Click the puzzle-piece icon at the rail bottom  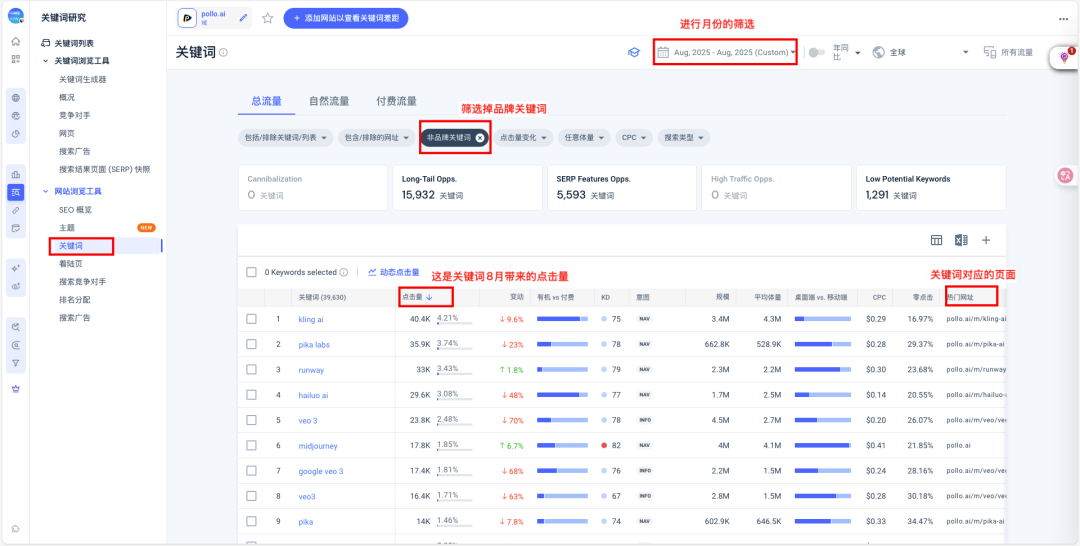point(16,529)
